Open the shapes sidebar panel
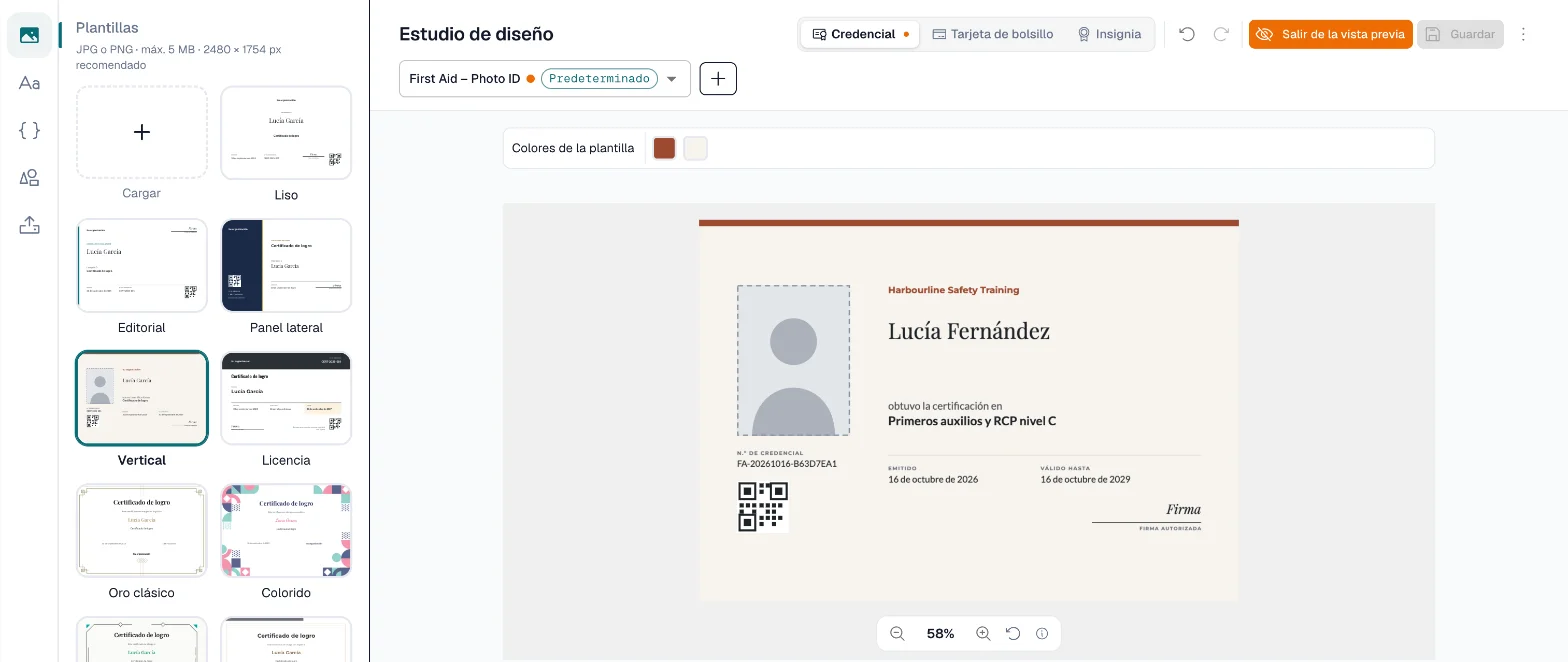 [x=29, y=178]
